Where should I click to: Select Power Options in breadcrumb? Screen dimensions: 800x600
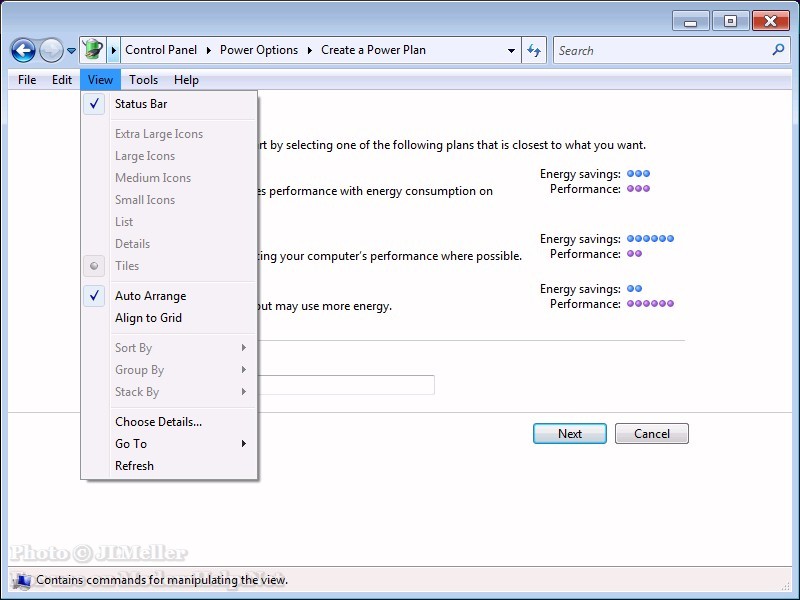(259, 50)
